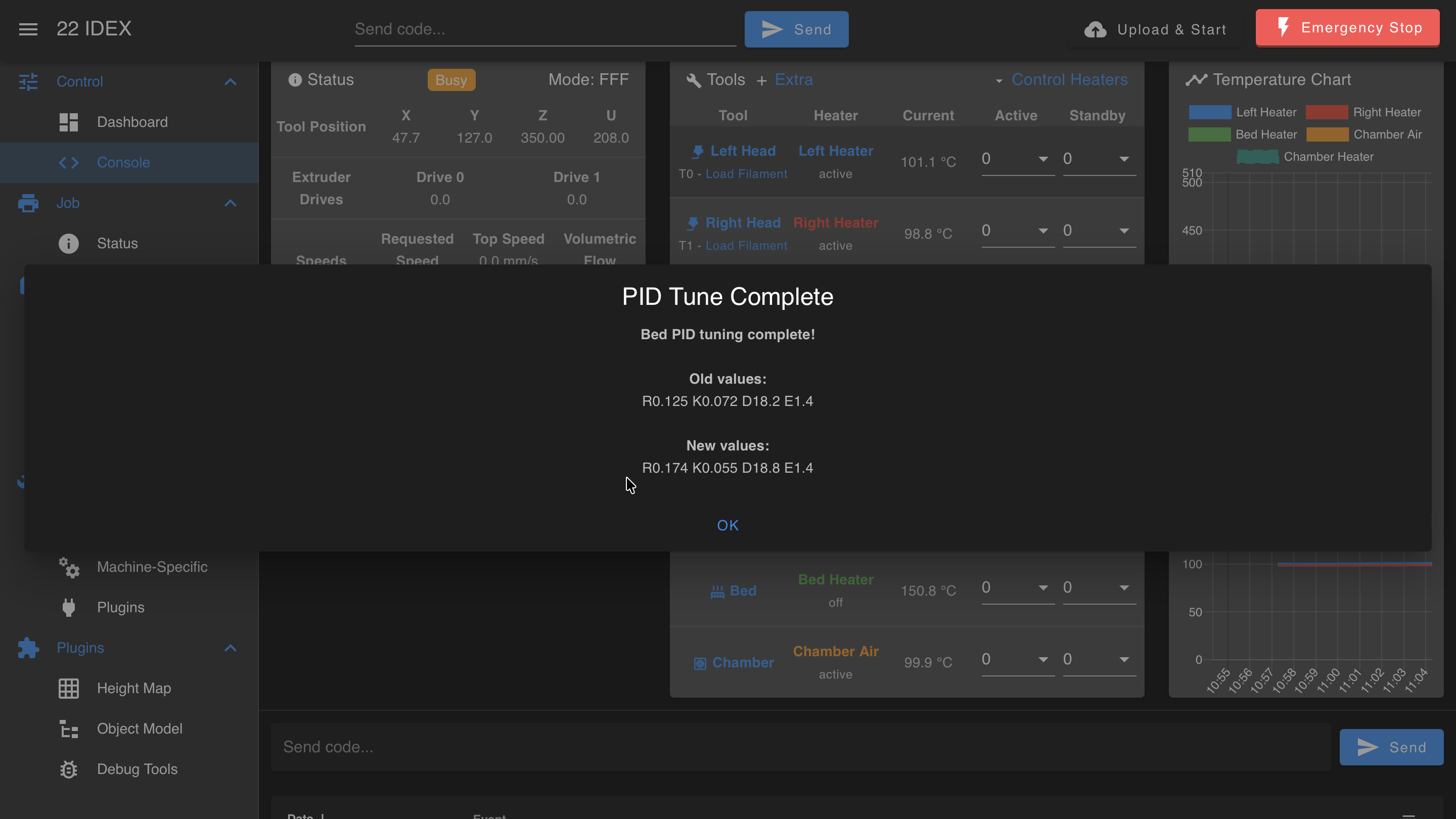Click the Object Model tree icon
This screenshot has height=819, width=1456.
[x=68, y=729]
